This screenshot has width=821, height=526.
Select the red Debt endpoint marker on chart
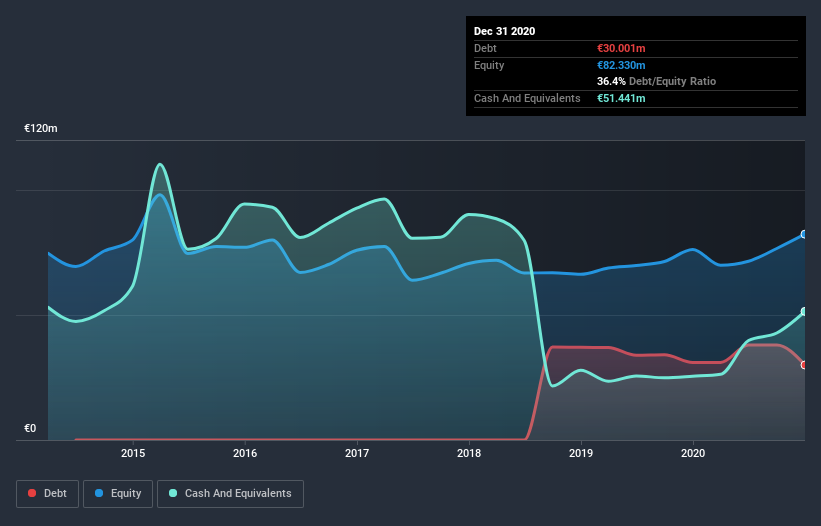pyautogui.click(x=804, y=365)
